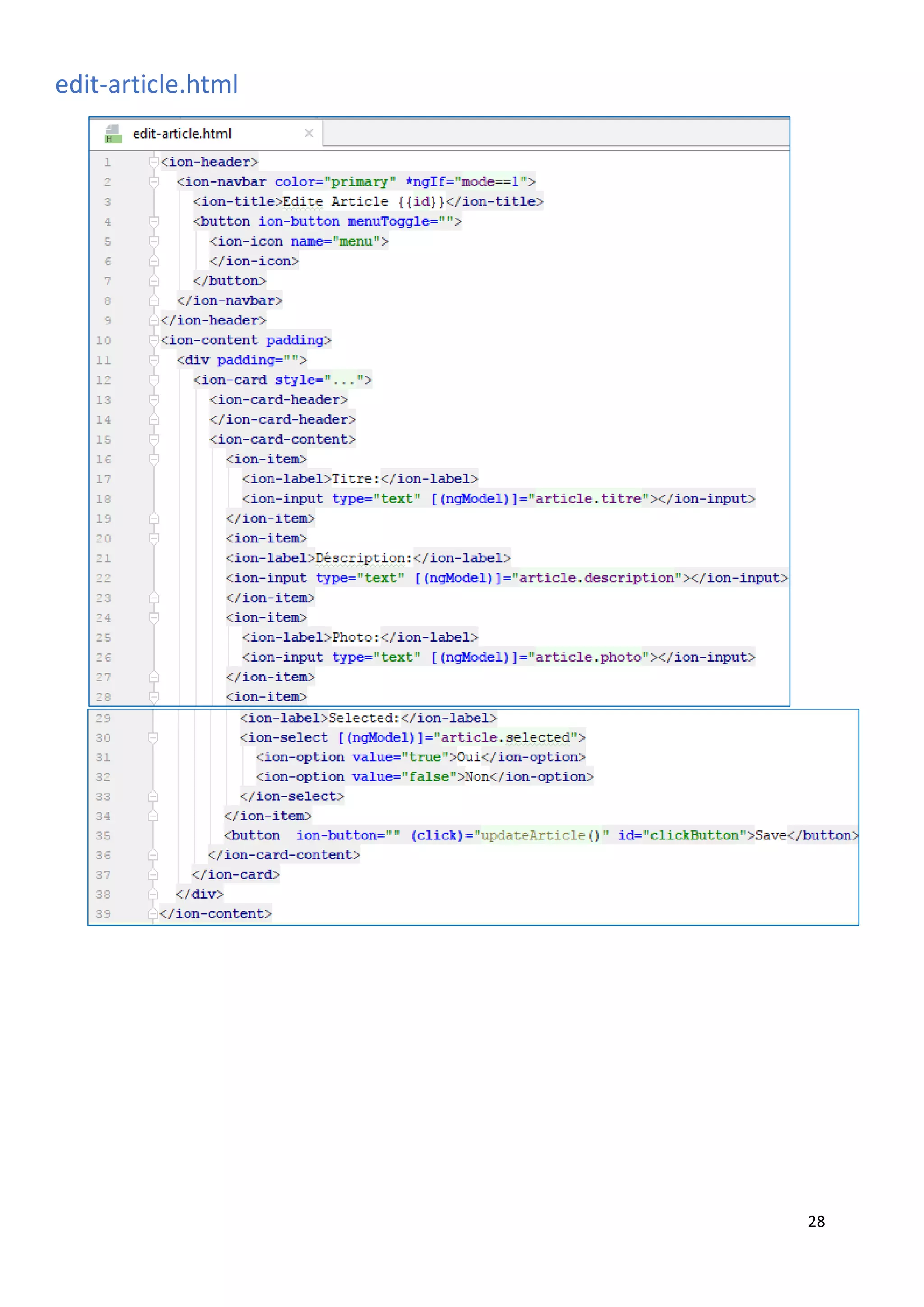Collapse the ion-card-header fold on line 13
The width and height of the screenshot is (924, 1307).
pyautogui.click(x=153, y=400)
